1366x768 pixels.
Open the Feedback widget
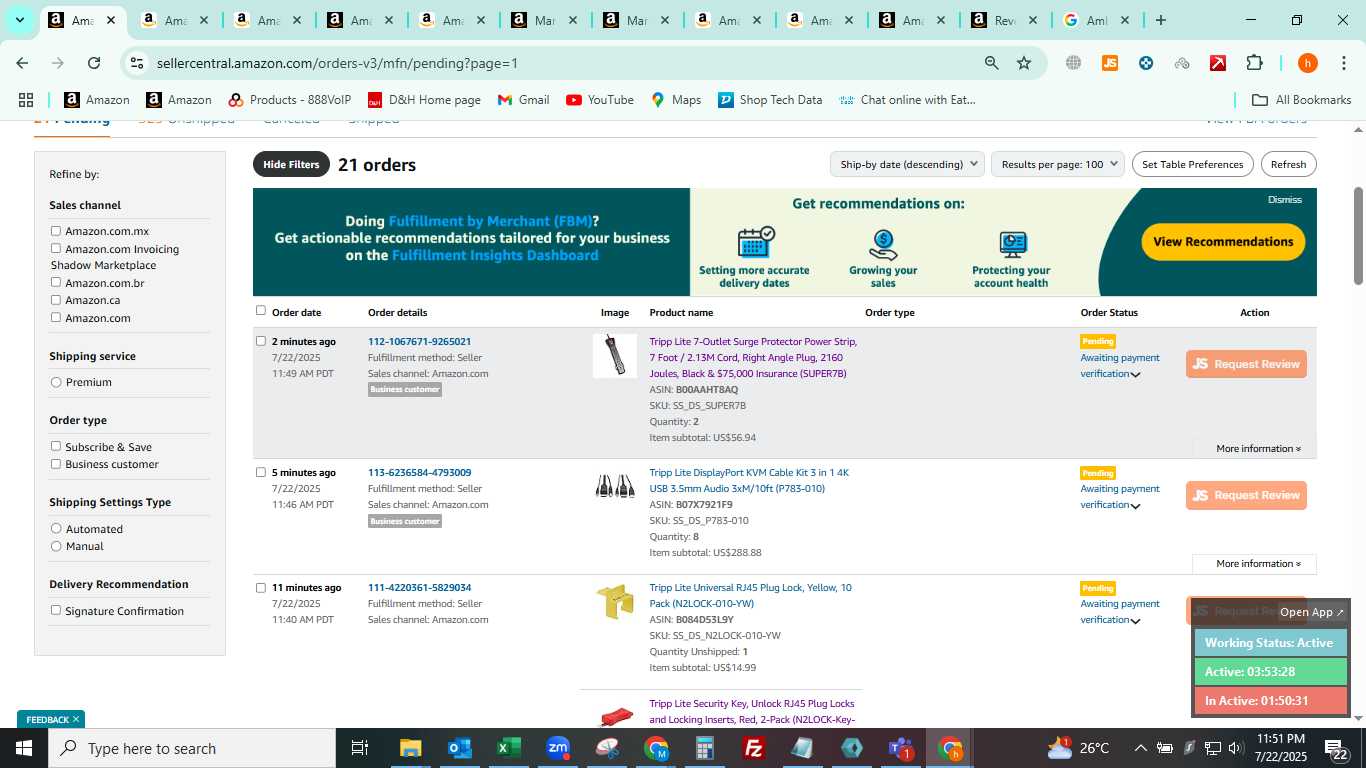tap(51, 719)
